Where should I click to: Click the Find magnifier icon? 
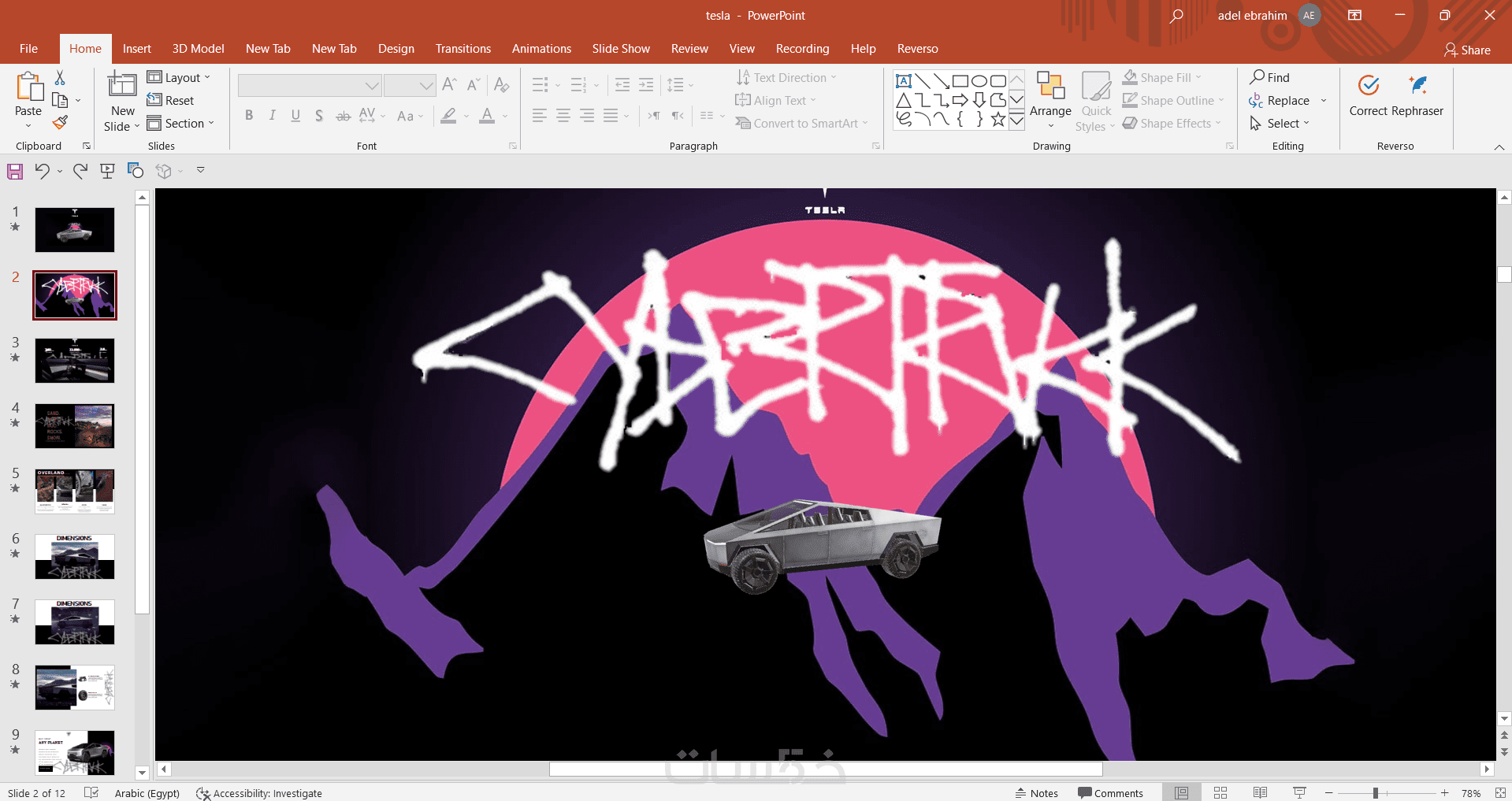coord(1257,77)
